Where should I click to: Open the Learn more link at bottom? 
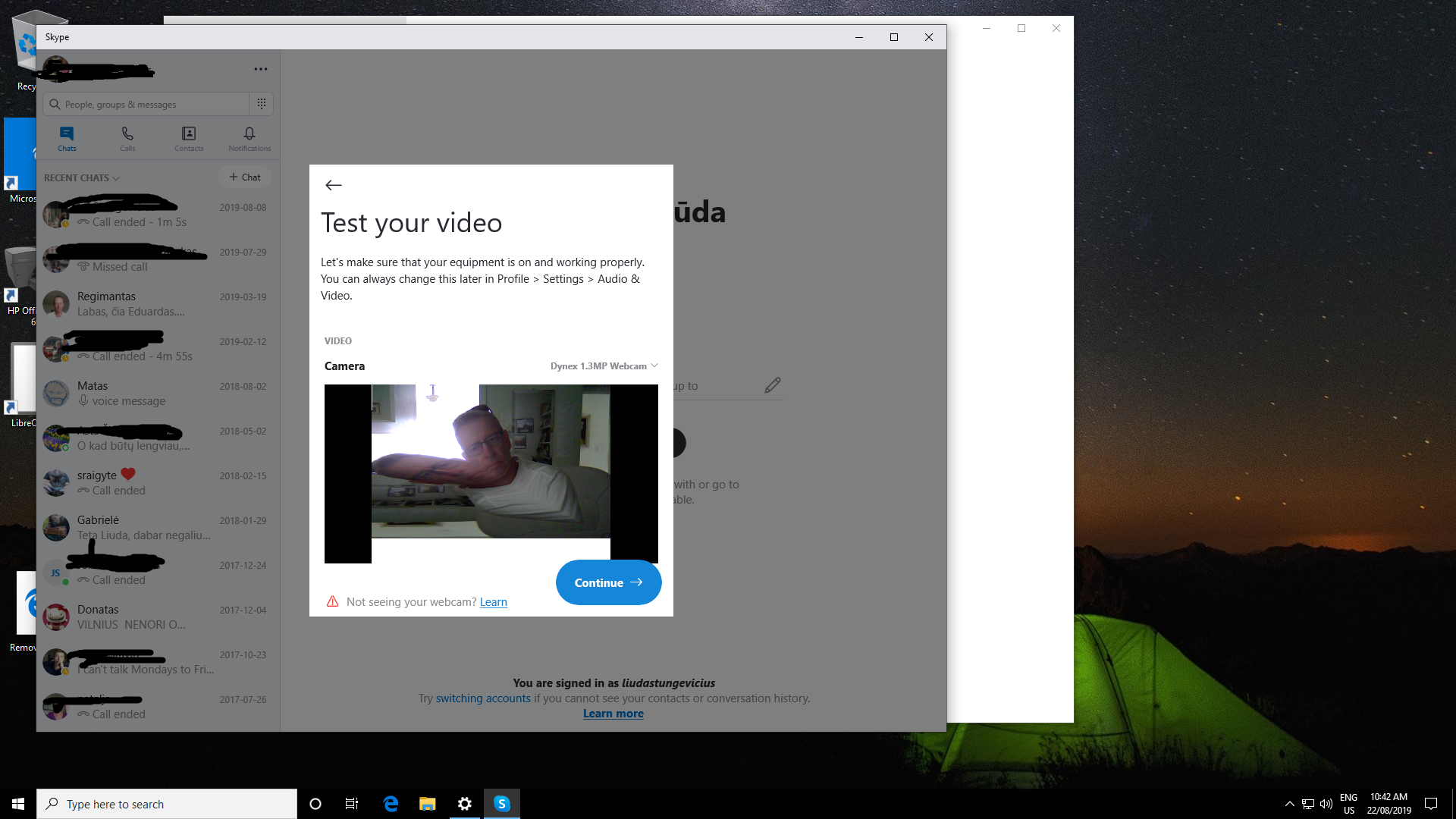(x=613, y=714)
